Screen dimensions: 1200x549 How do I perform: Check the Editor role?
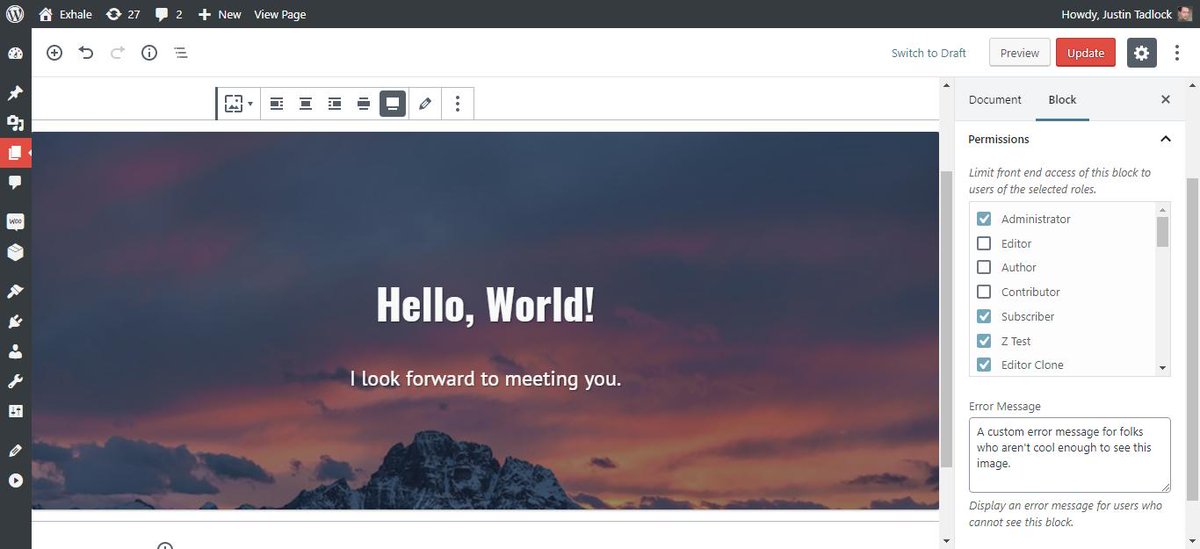coord(984,243)
